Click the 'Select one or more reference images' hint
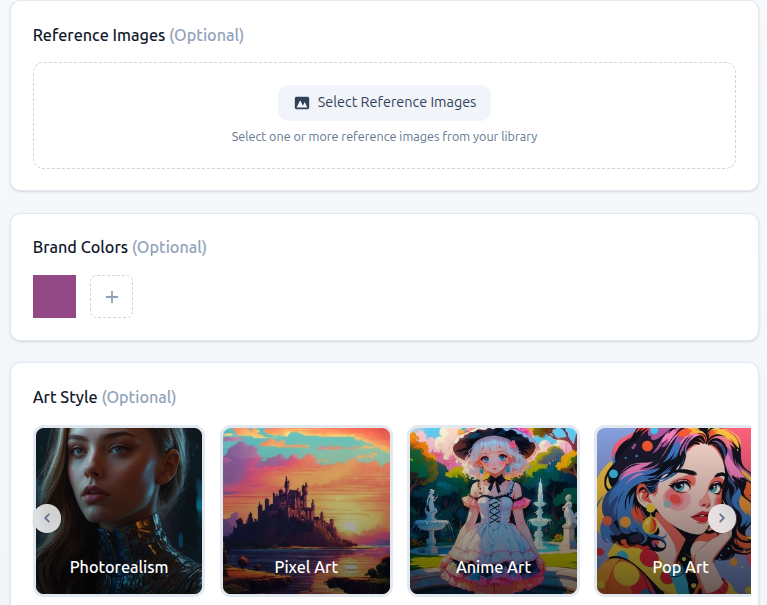This screenshot has width=767, height=605. (384, 136)
